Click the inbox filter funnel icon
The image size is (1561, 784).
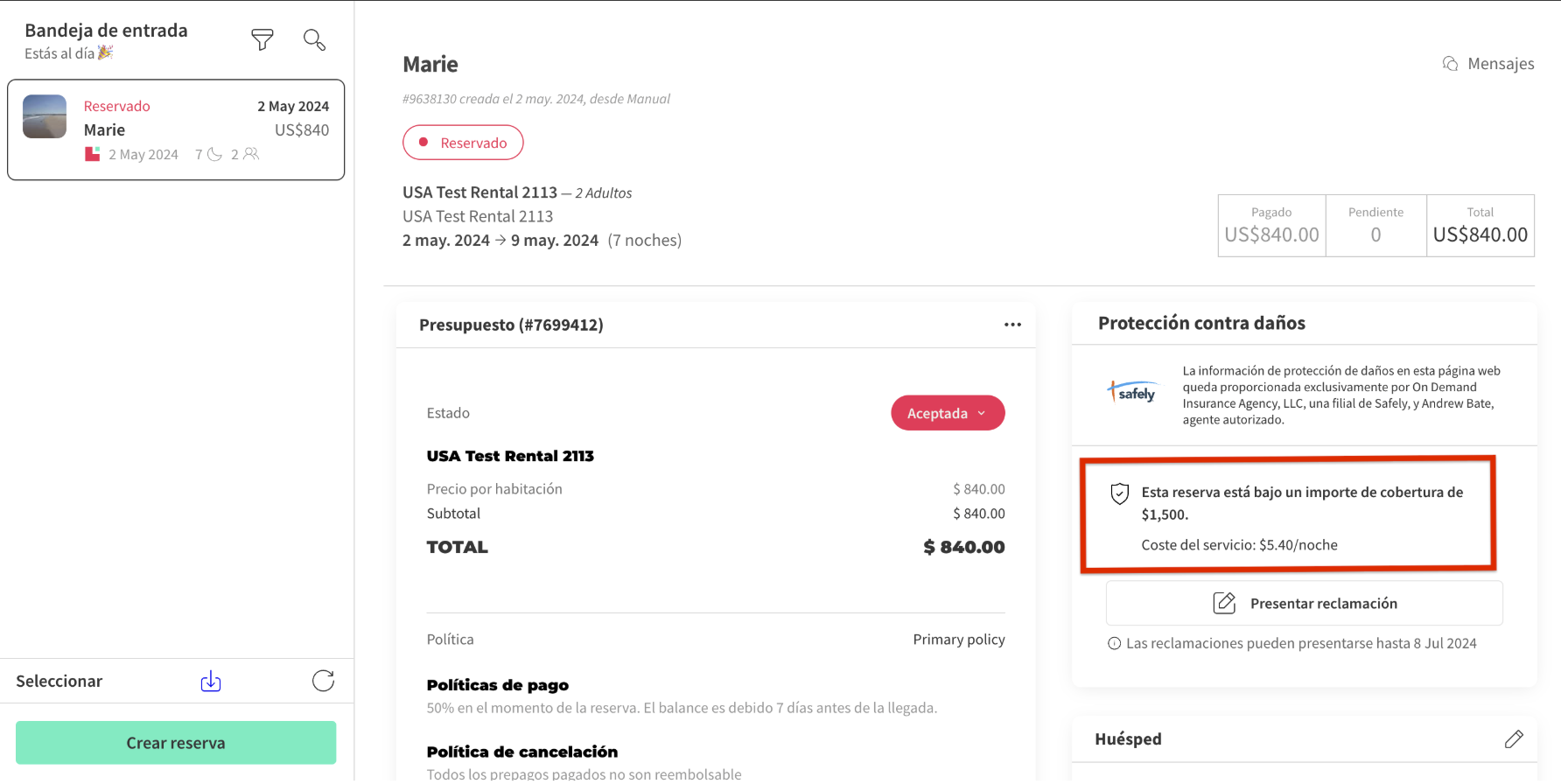point(262,39)
